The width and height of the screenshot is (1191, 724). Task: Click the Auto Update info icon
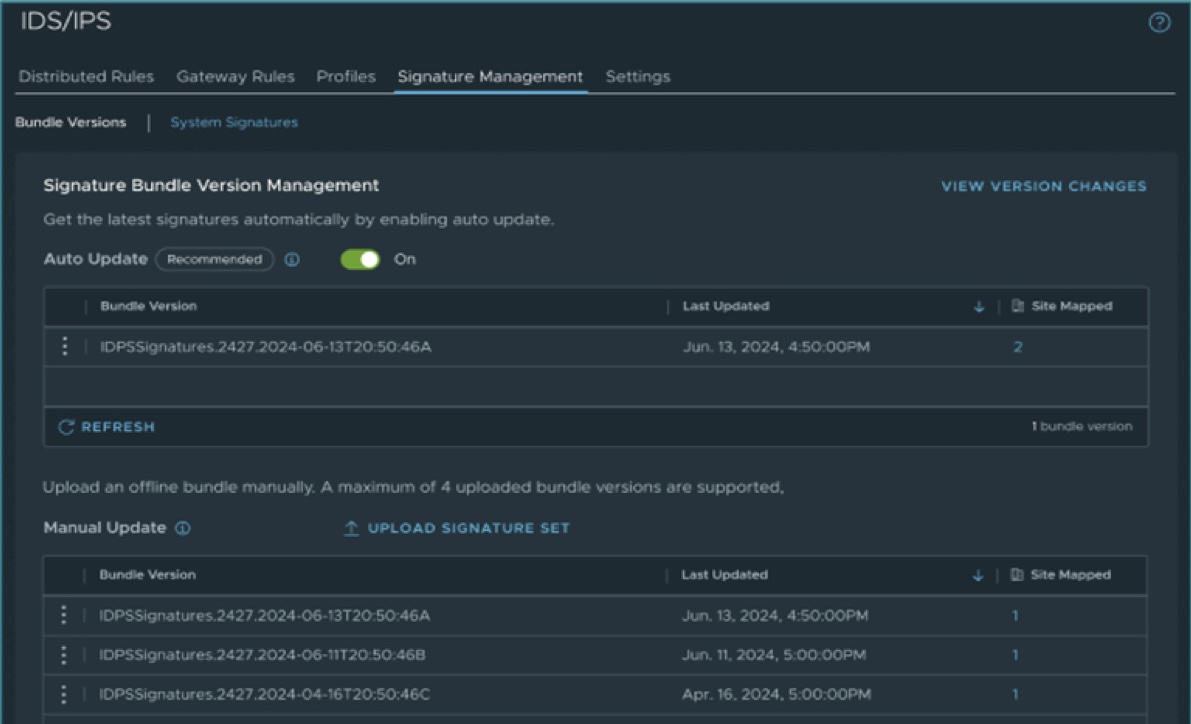[292, 260]
